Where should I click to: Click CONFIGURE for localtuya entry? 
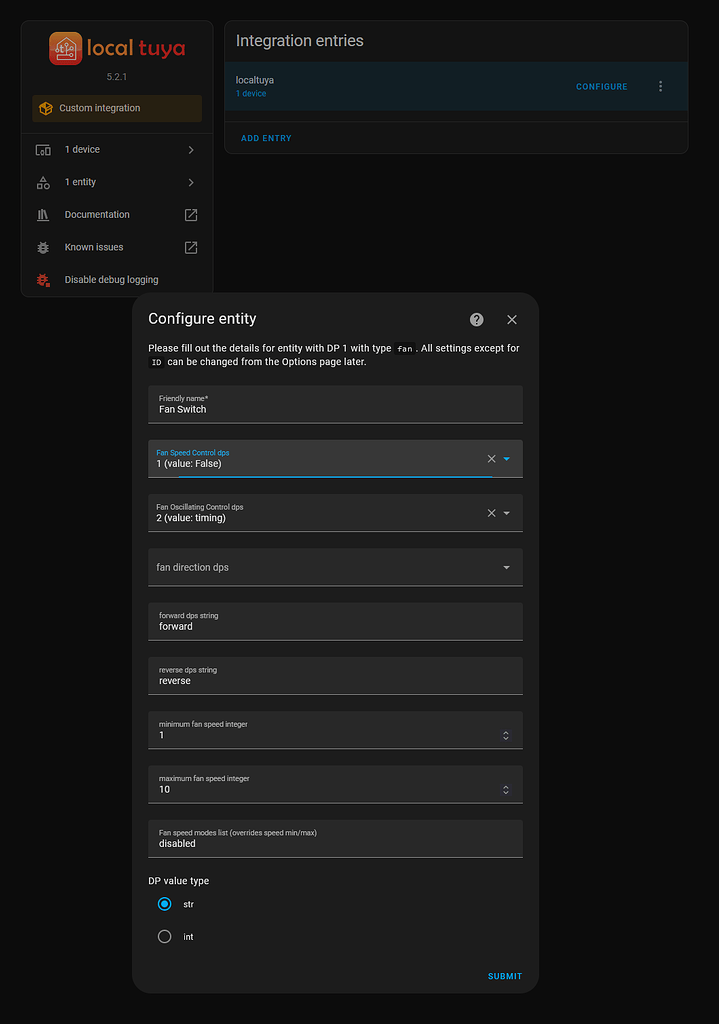point(601,87)
